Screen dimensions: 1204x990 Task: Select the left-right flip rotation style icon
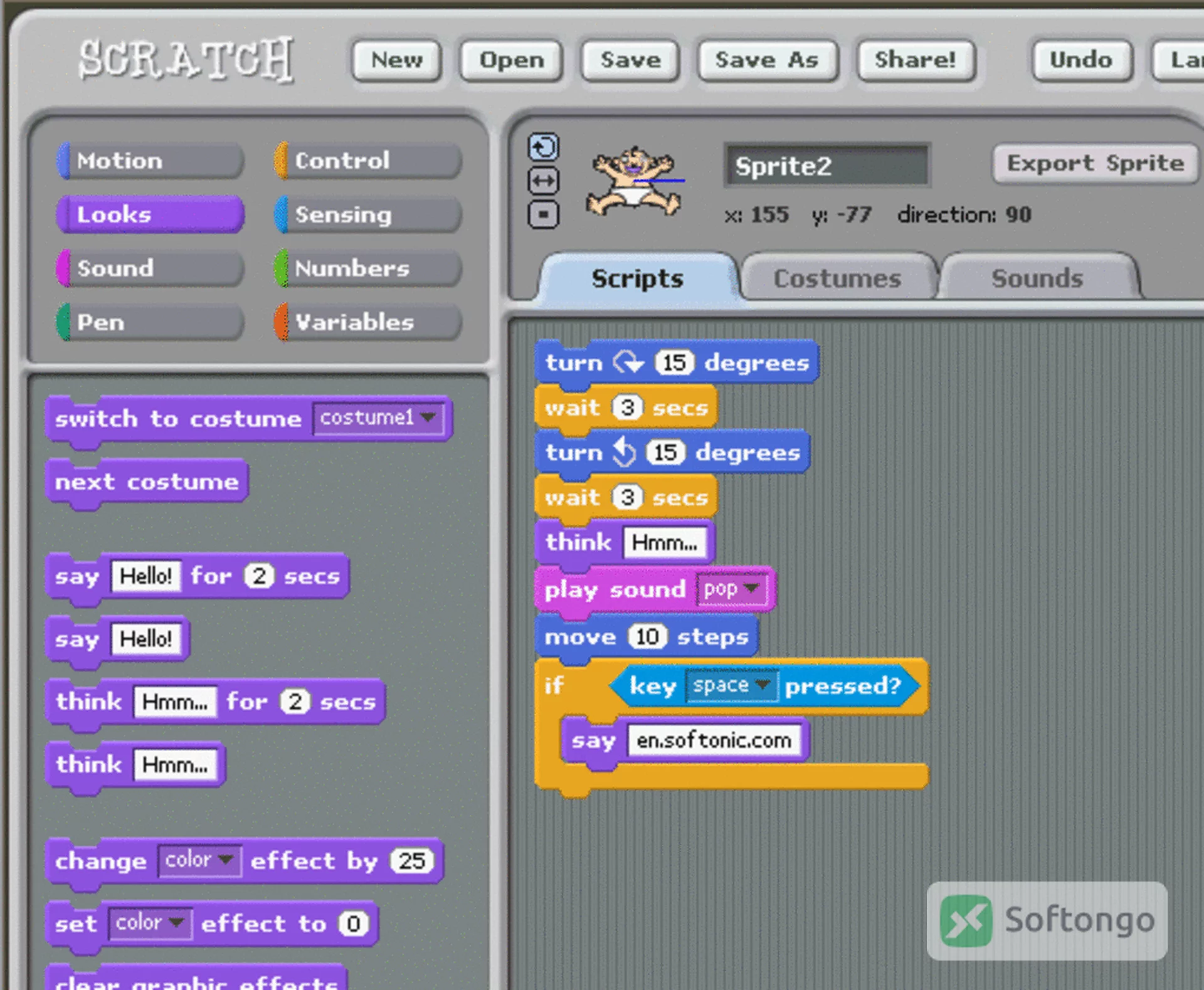click(x=544, y=181)
